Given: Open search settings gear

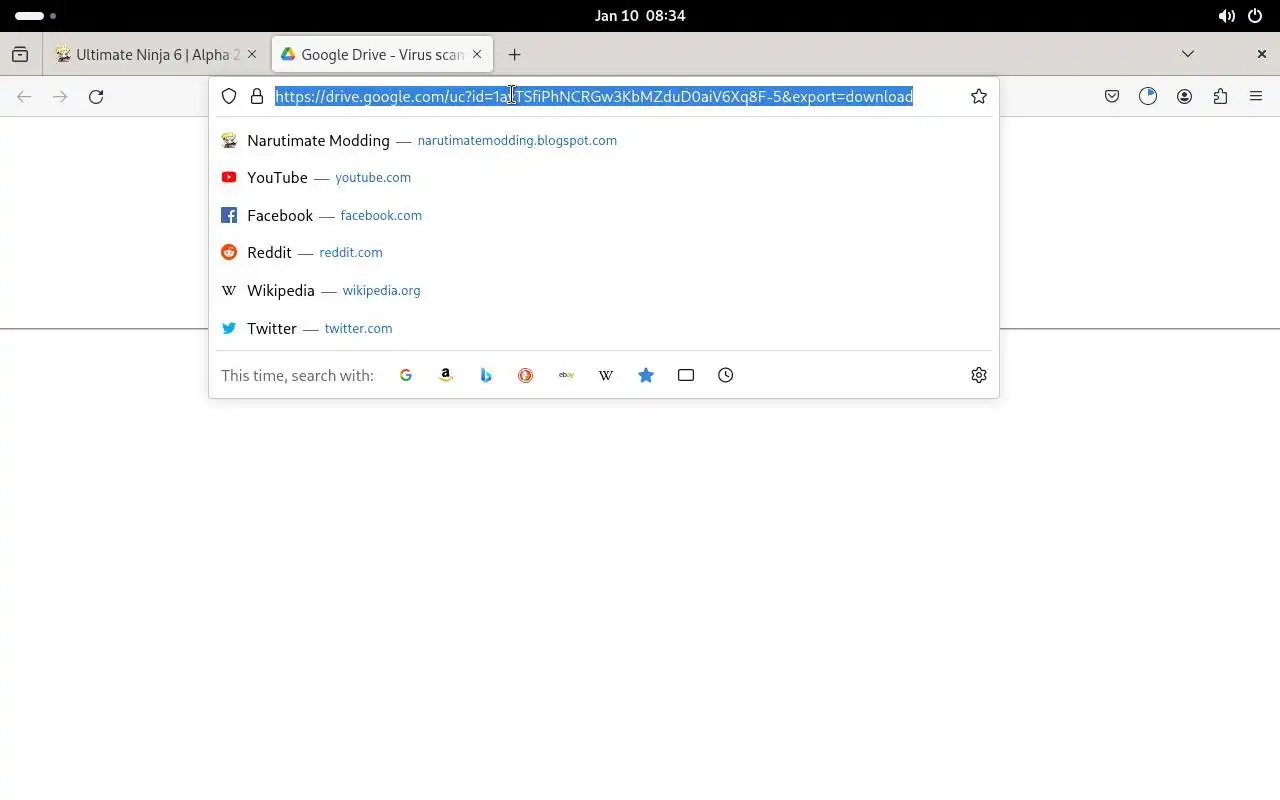Looking at the screenshot, I should click(979, 375).
